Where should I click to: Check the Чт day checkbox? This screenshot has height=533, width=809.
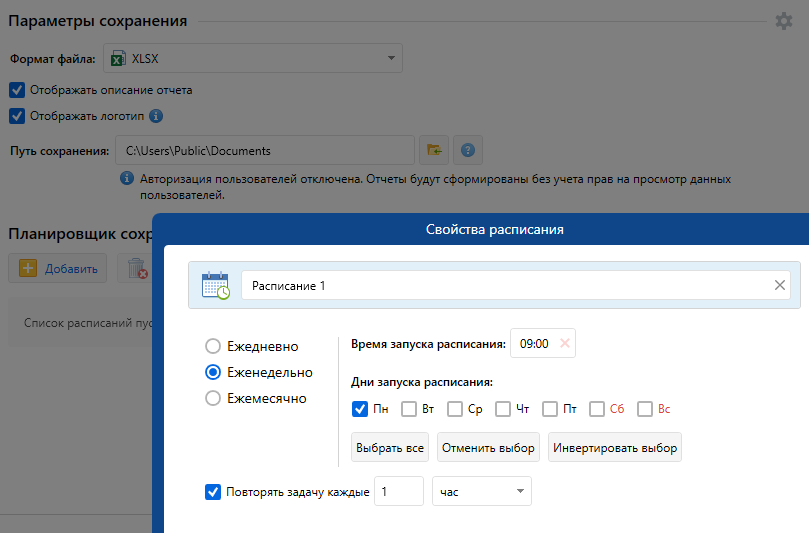[x=503, y=409]
